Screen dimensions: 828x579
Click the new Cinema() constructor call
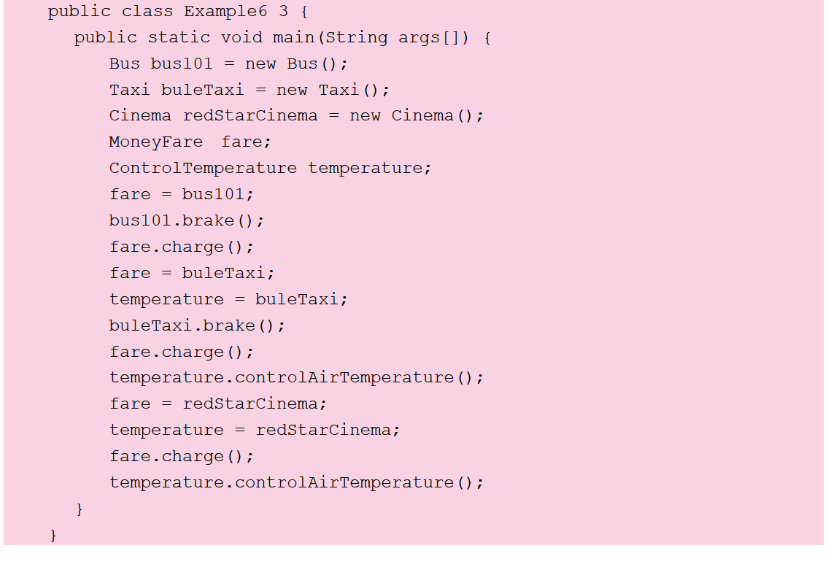point(416,116)
